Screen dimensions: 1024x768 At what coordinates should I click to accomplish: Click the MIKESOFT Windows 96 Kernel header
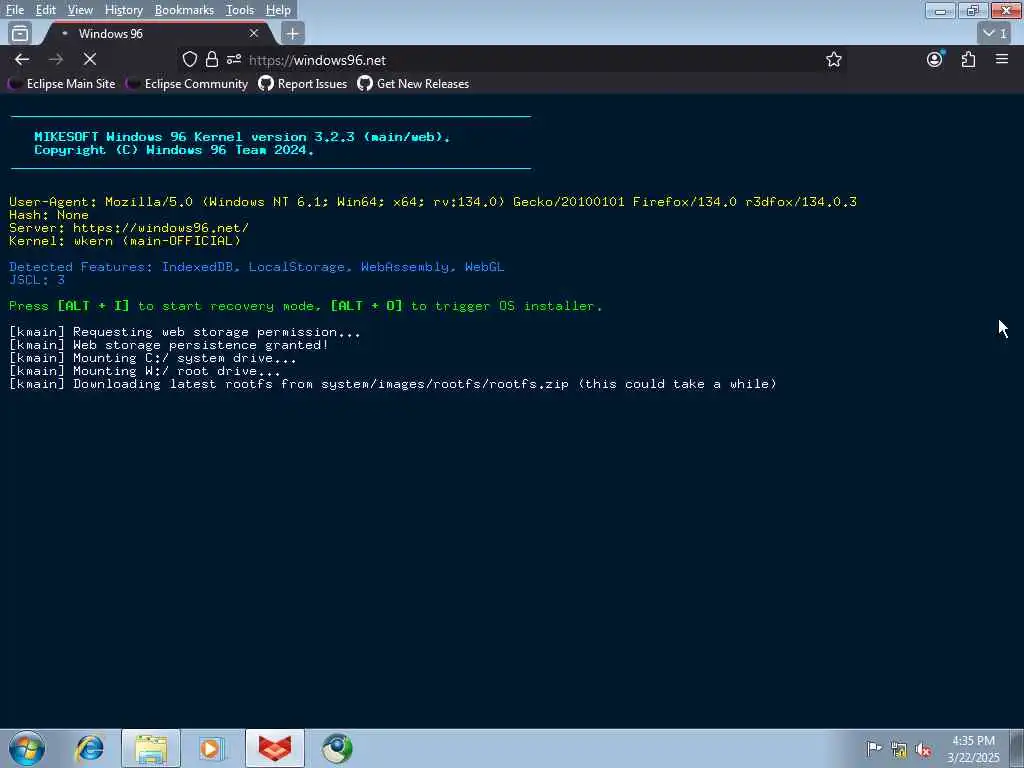(242, 136)
